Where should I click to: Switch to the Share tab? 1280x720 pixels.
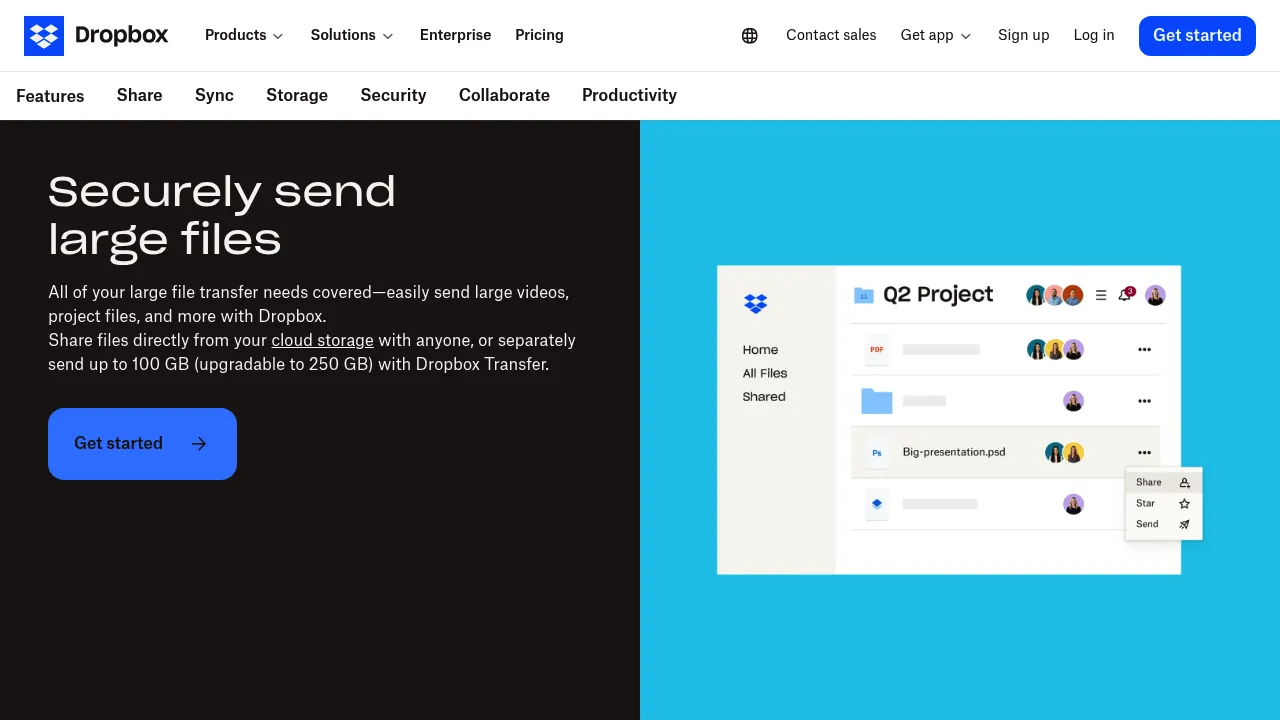click(139, 95)
